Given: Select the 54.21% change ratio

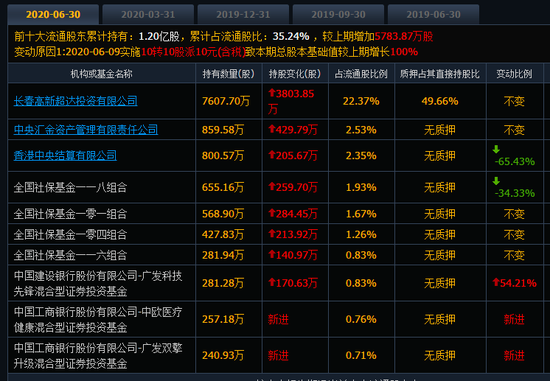Looking at the screenshot, I should 514,283.
